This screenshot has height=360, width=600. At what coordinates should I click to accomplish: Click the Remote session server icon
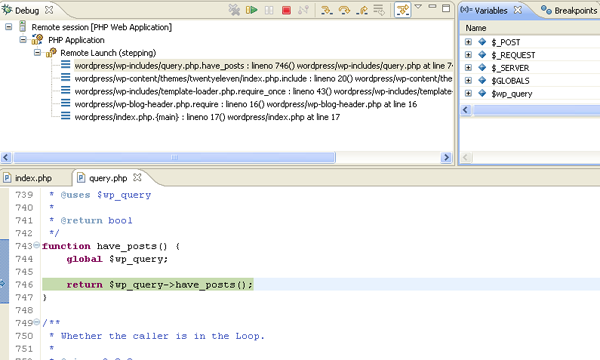23,26
